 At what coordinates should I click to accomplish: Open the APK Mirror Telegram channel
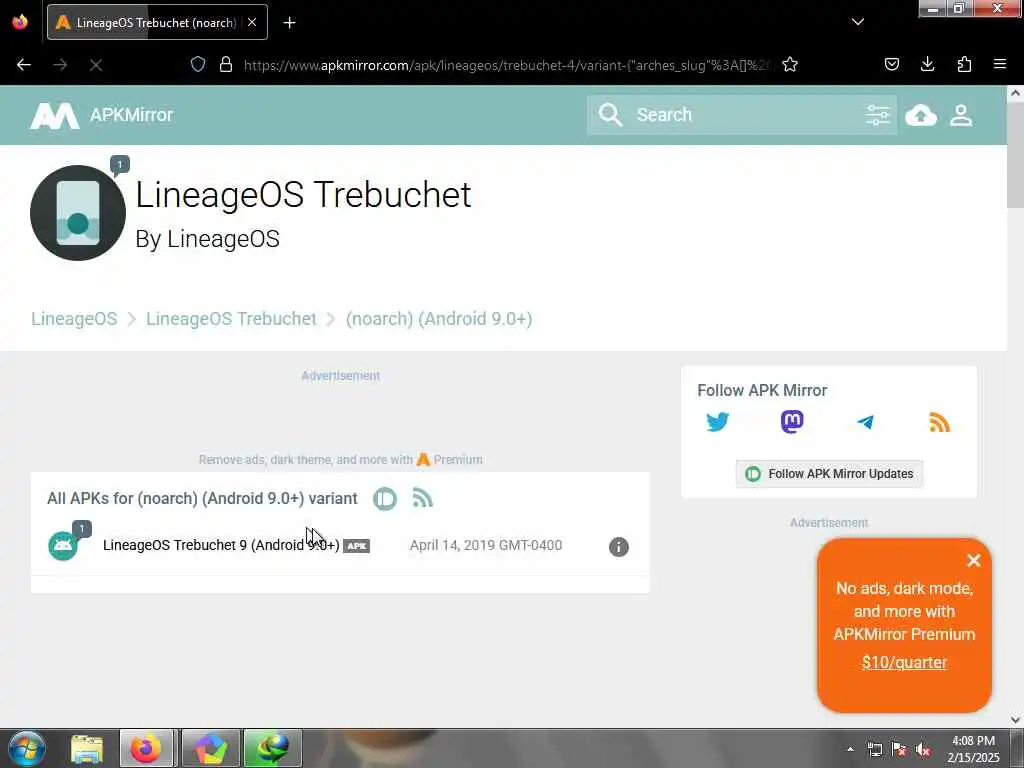tap(865, 423)
